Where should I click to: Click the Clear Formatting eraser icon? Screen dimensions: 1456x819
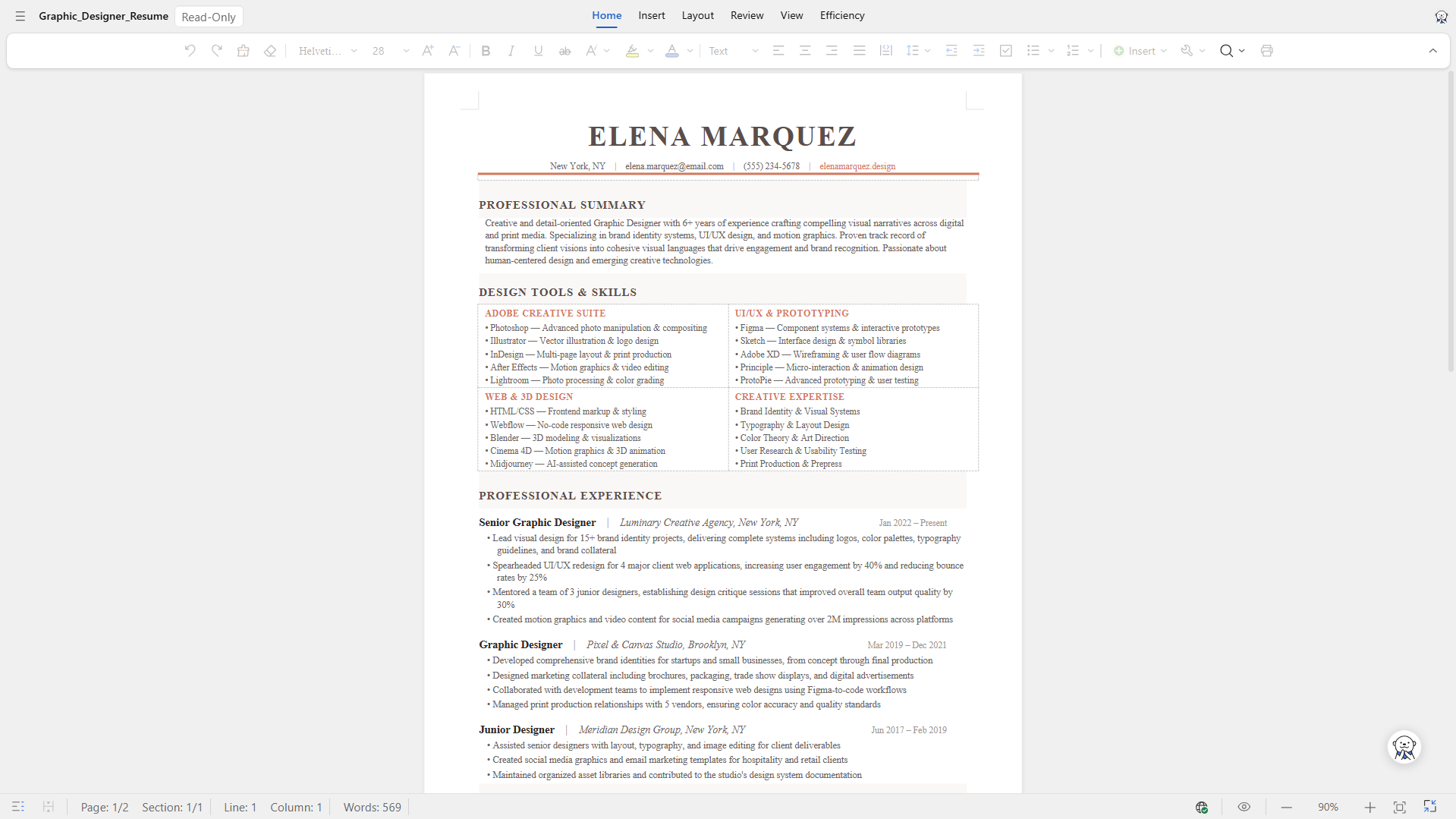(x=269, y=51)
